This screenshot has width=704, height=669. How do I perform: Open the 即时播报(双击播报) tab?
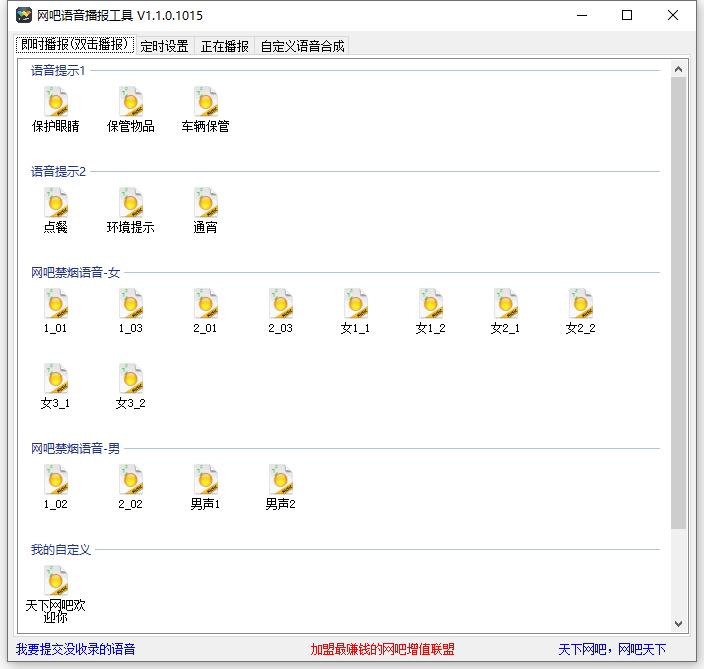(x=75, y=45)
